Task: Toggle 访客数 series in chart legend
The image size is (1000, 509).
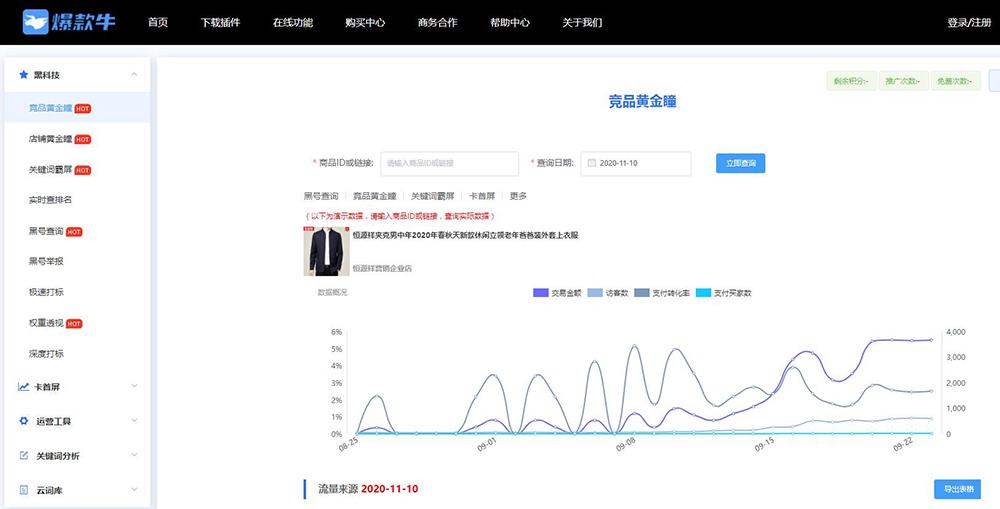Action: [x=608, y=293]
